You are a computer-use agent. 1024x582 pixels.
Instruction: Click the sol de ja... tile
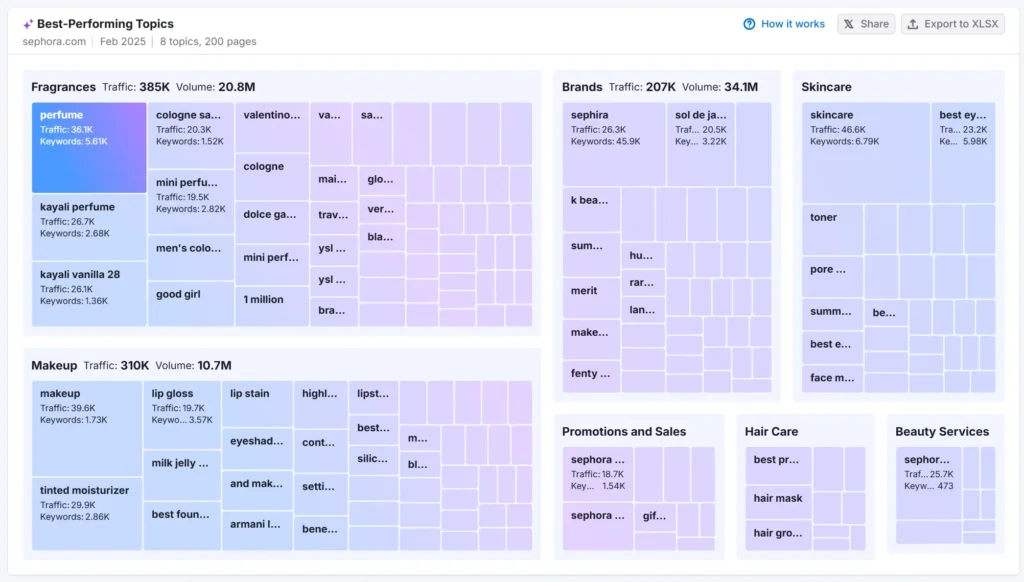701,144
